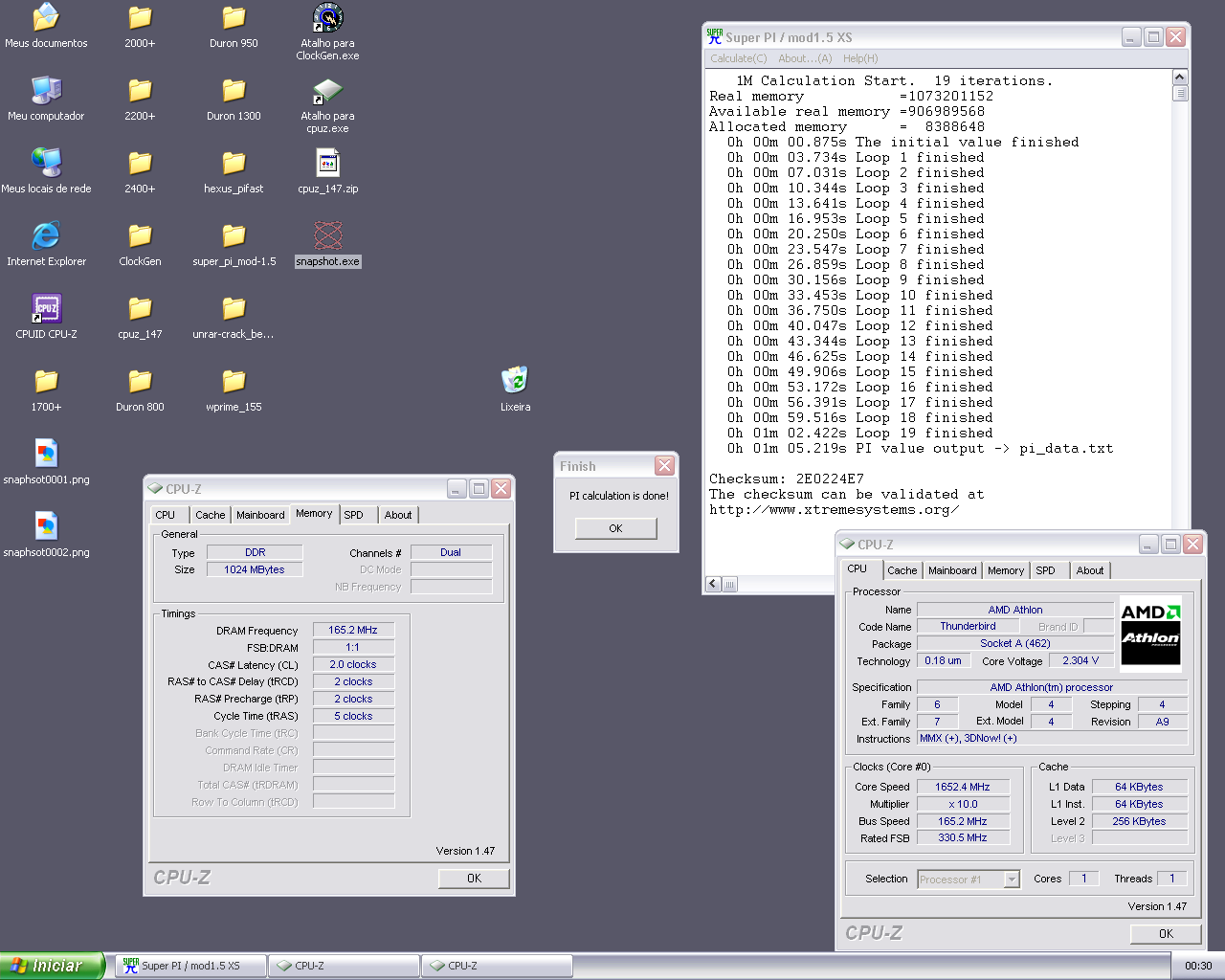1225x980 pixels.
Task: Select the Duron 1300 folder
Action: coord(234,99)
